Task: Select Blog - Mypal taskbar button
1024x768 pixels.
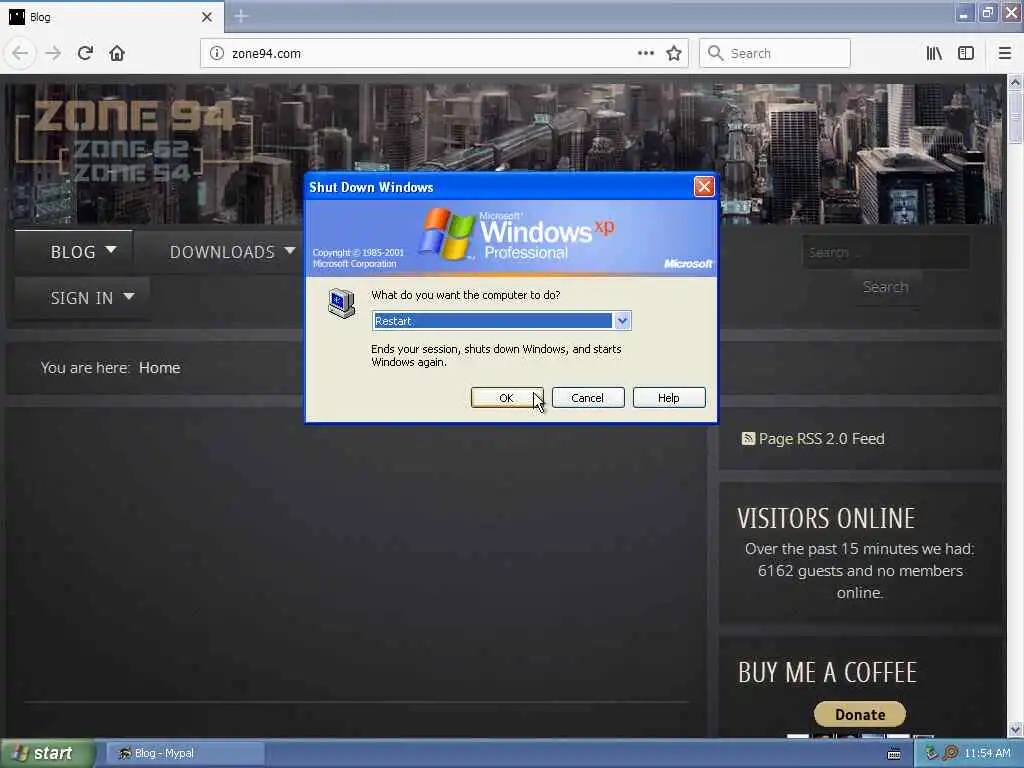Action: 185,753
